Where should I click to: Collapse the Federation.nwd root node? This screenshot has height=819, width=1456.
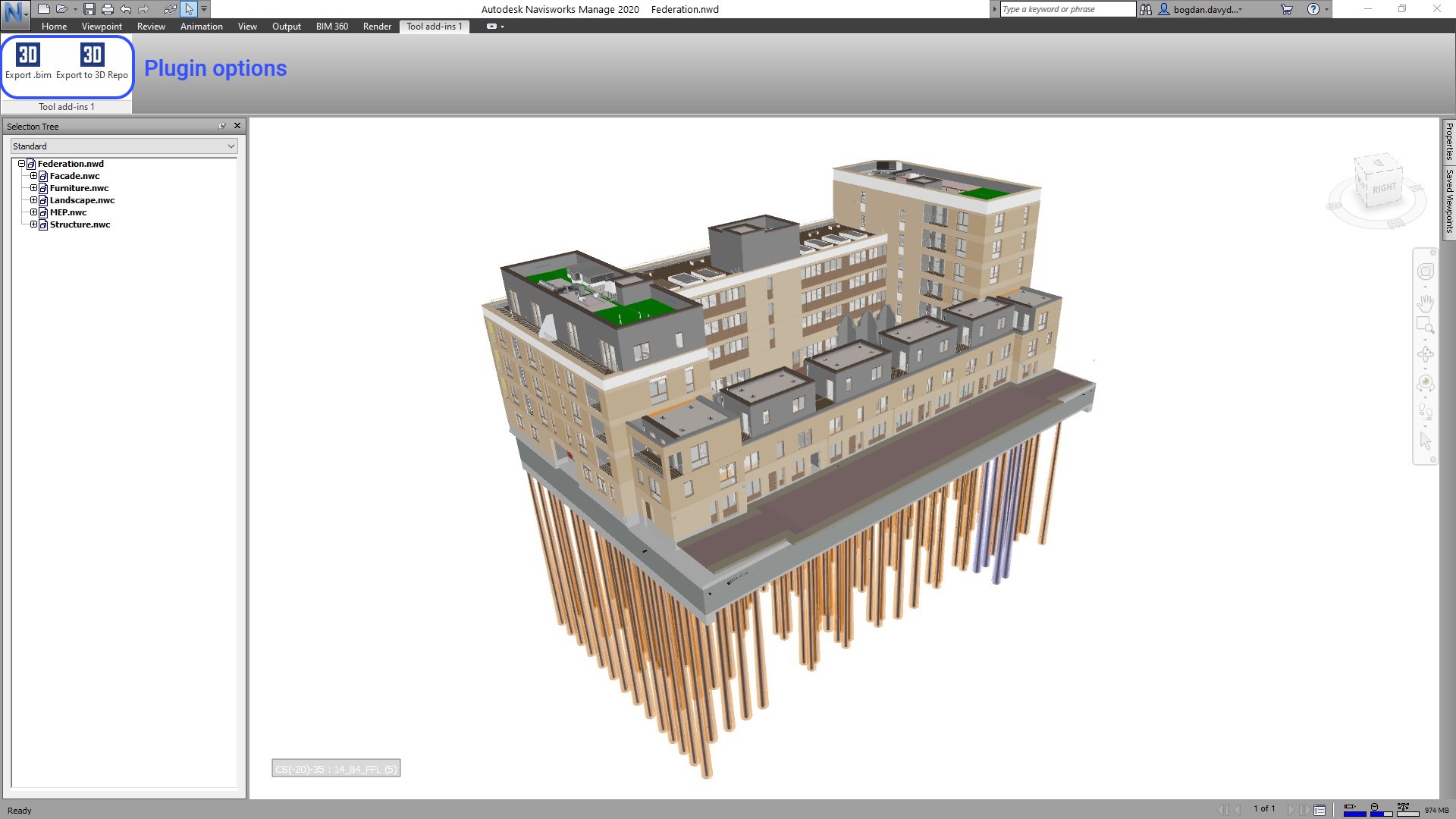pos(21,164)
